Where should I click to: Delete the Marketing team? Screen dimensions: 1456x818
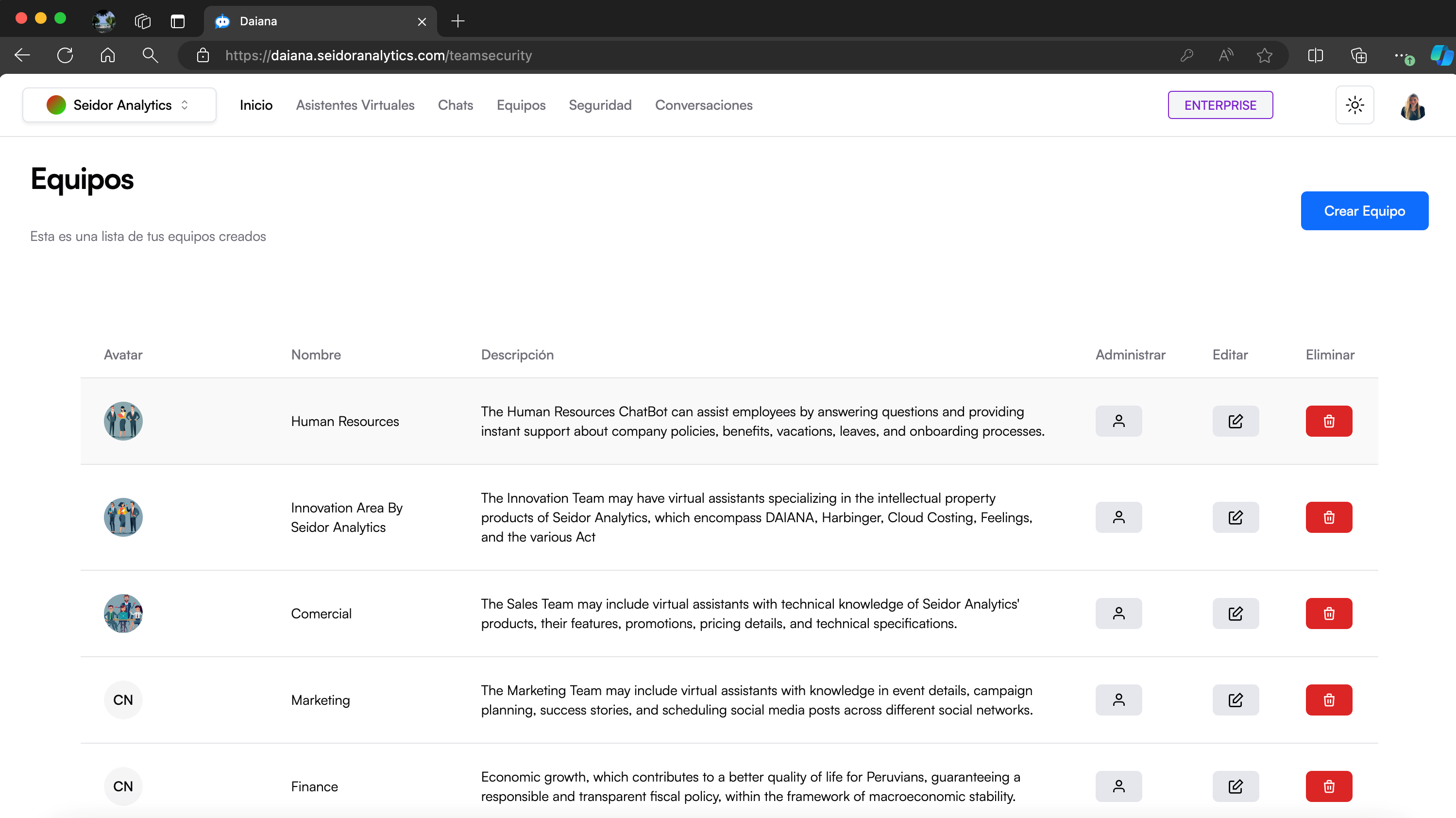click(x=1328, y=700)
